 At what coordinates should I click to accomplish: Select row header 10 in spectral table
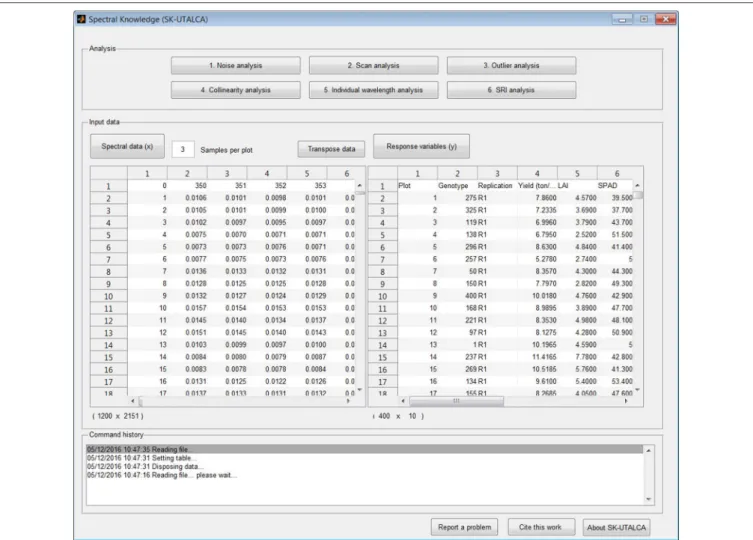click(x=109, y=296)
